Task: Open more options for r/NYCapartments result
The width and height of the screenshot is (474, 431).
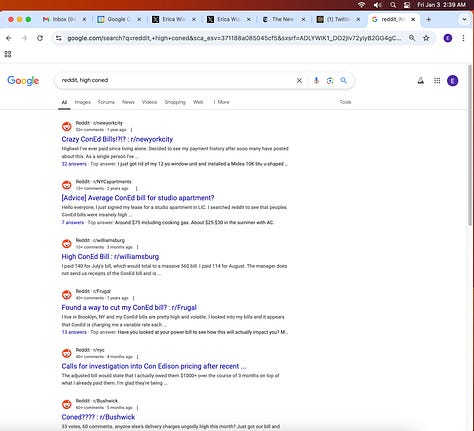Action: 136,188
